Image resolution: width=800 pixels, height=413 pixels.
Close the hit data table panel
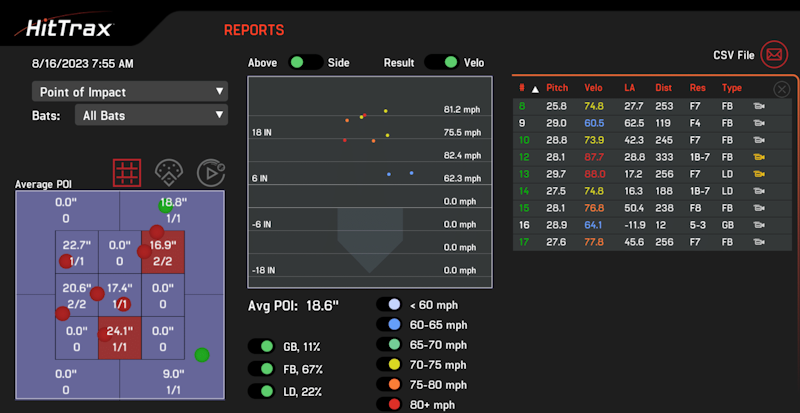click(x=781, y=89)
